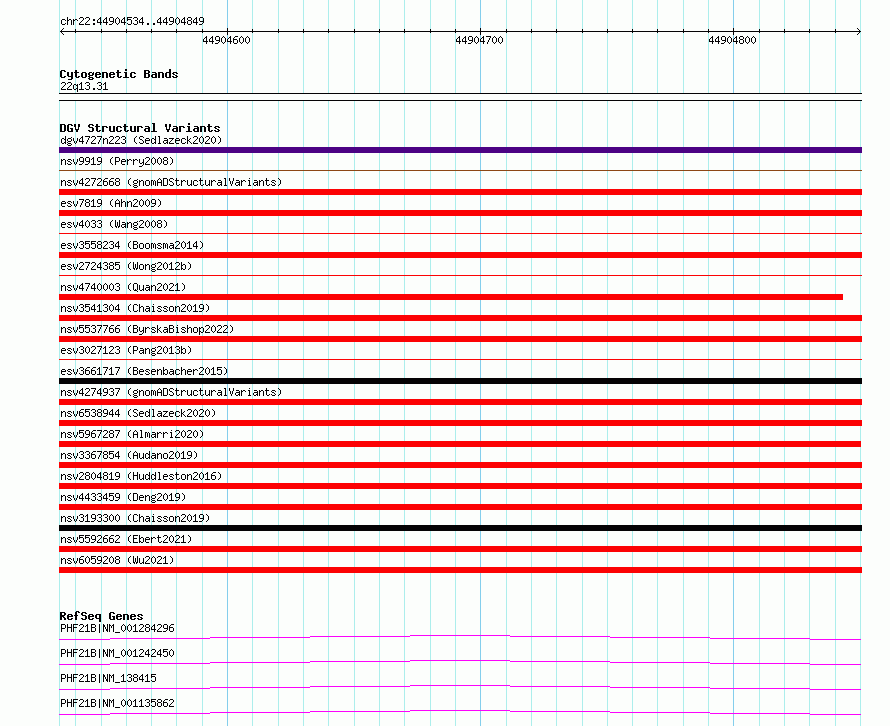Click nsv3367854 (Audano2019) label
This screenshot has width=890, height=726.
pos(129,455)
